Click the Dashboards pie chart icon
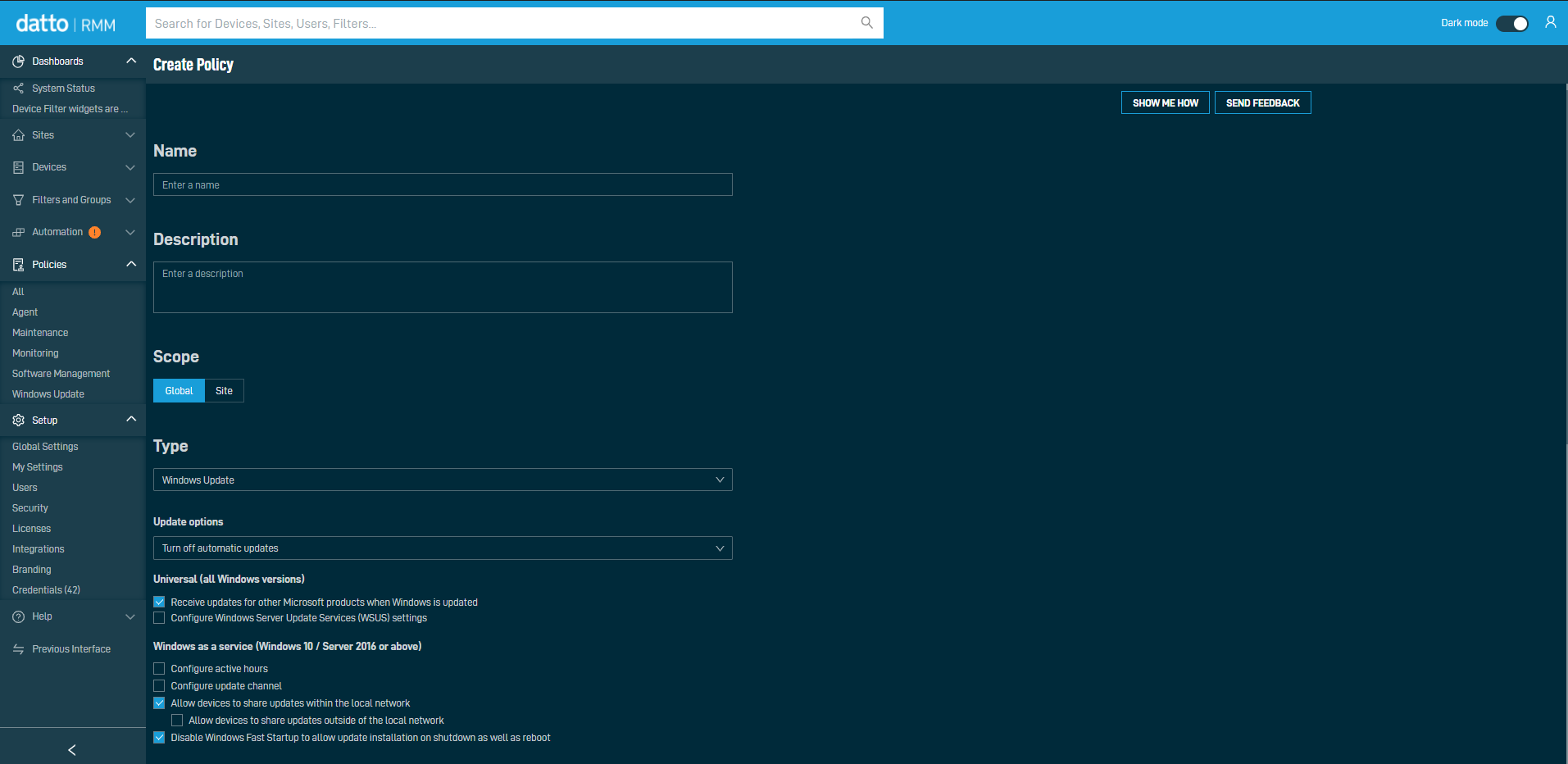The width and height of the screenshot is (1568, 764). coord(18,61)
